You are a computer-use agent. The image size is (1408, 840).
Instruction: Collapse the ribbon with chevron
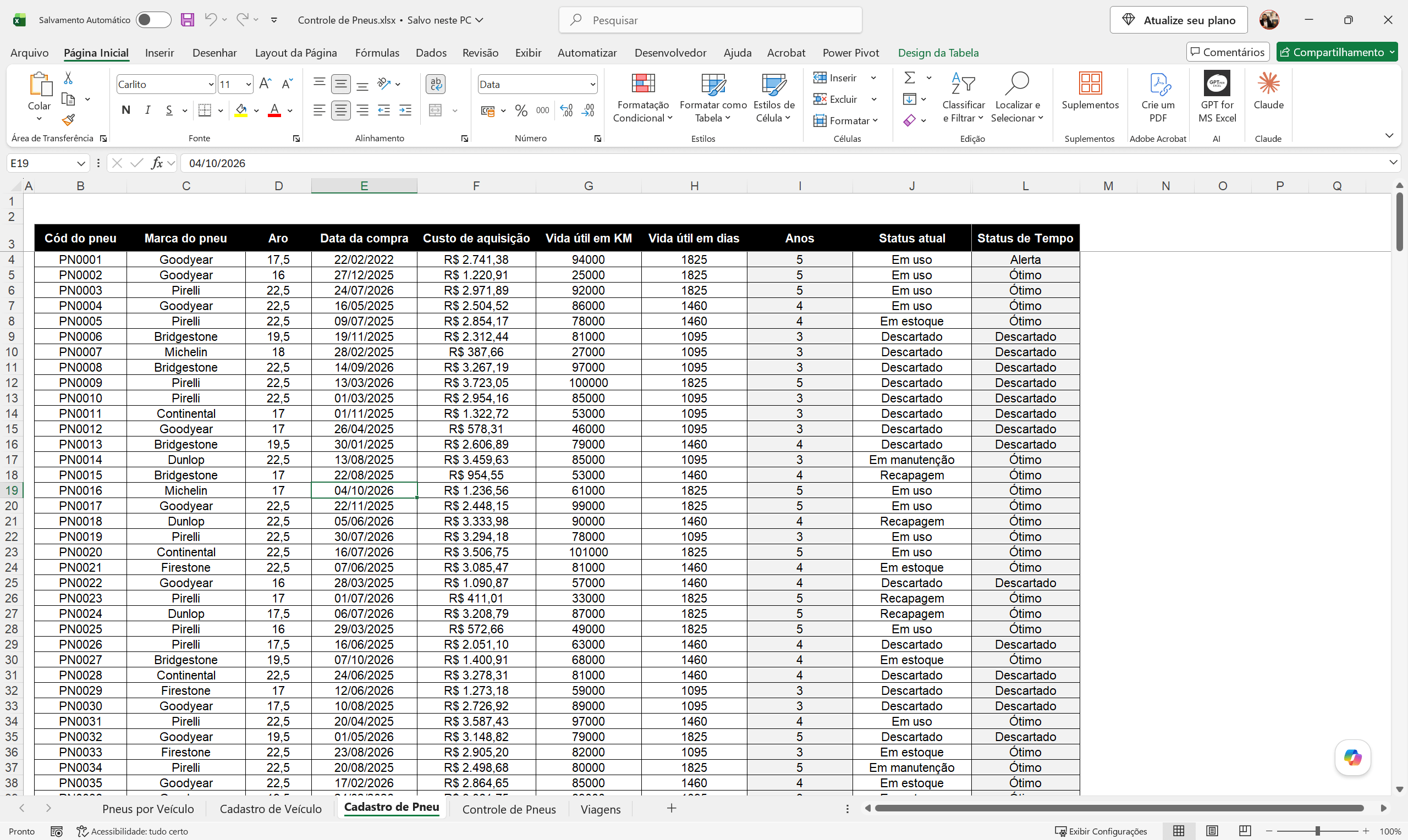click(1389, 135)
